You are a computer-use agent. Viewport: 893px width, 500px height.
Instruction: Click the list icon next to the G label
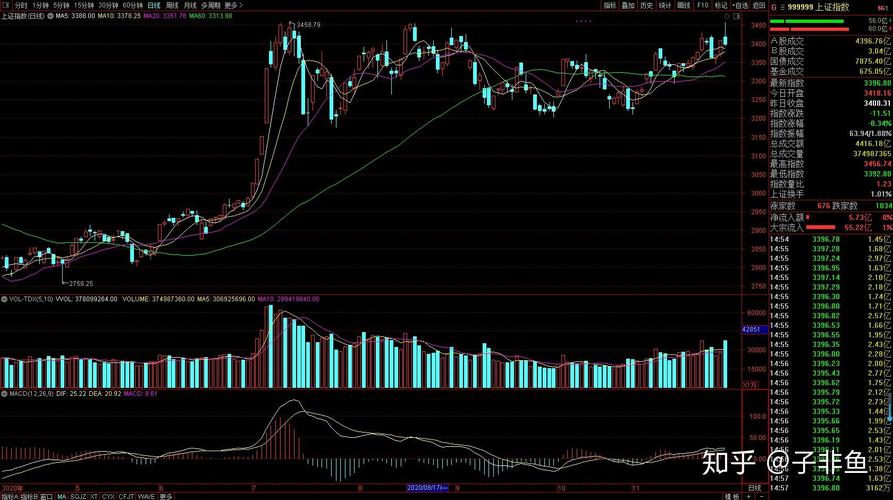coord(781,7)
